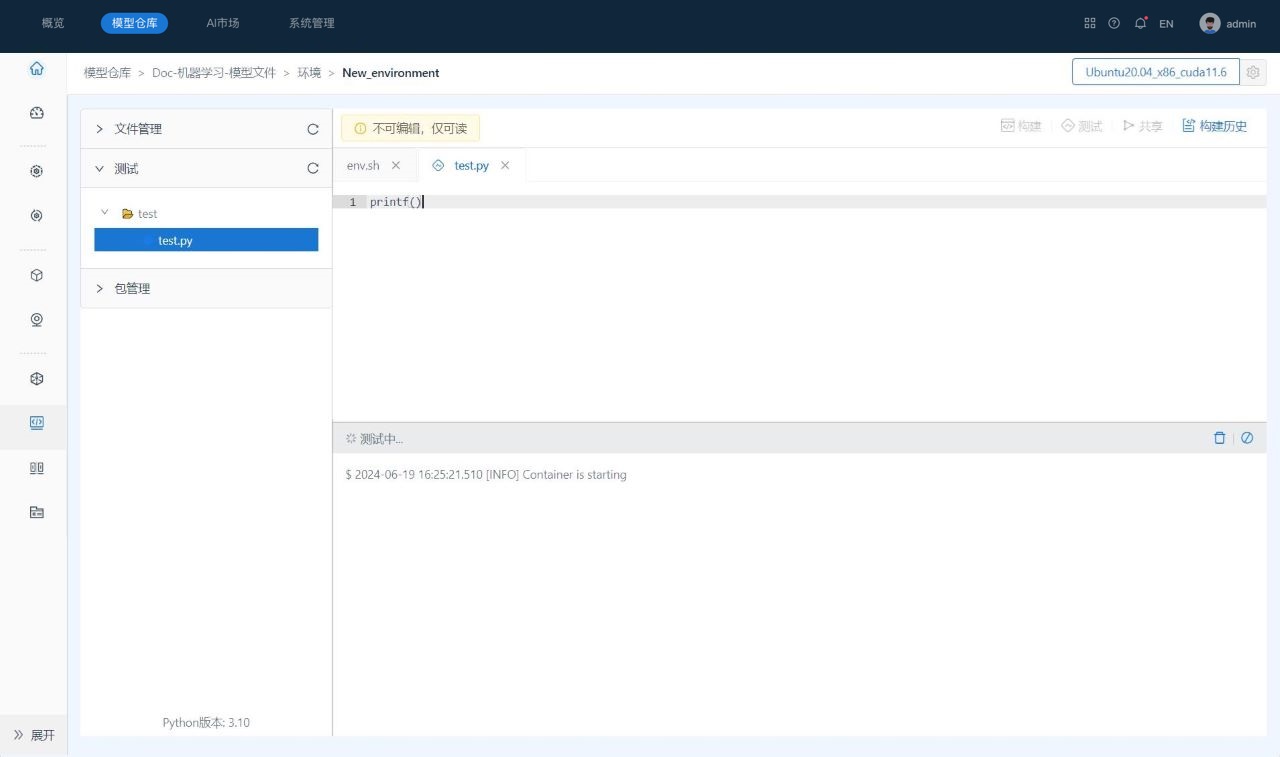
Task: Open the notification bell icon
Action: pos(1140,23)
